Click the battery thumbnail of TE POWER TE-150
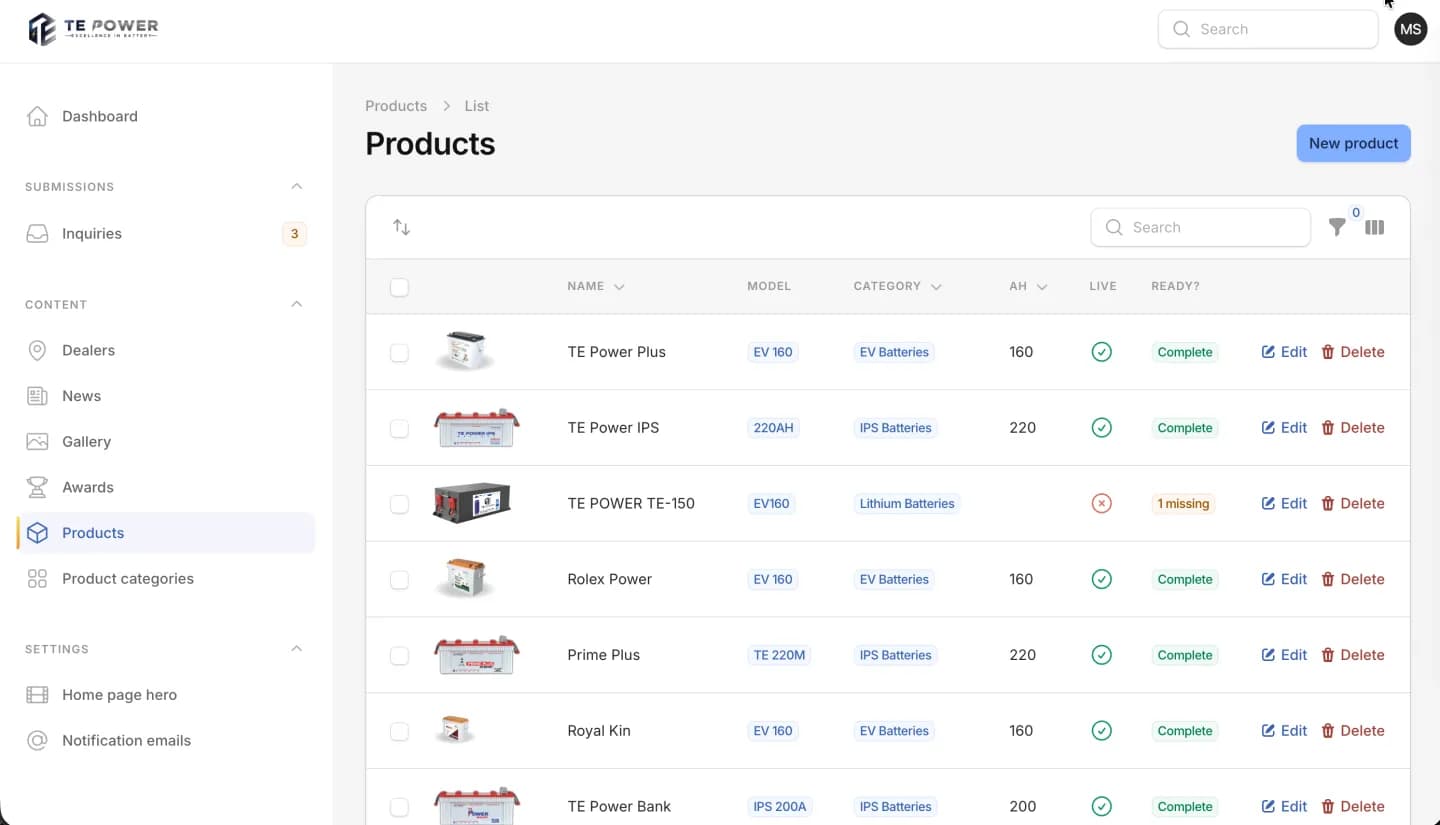Image resolution: width=1440 pixels, height=825 pixels. (472, 503)
